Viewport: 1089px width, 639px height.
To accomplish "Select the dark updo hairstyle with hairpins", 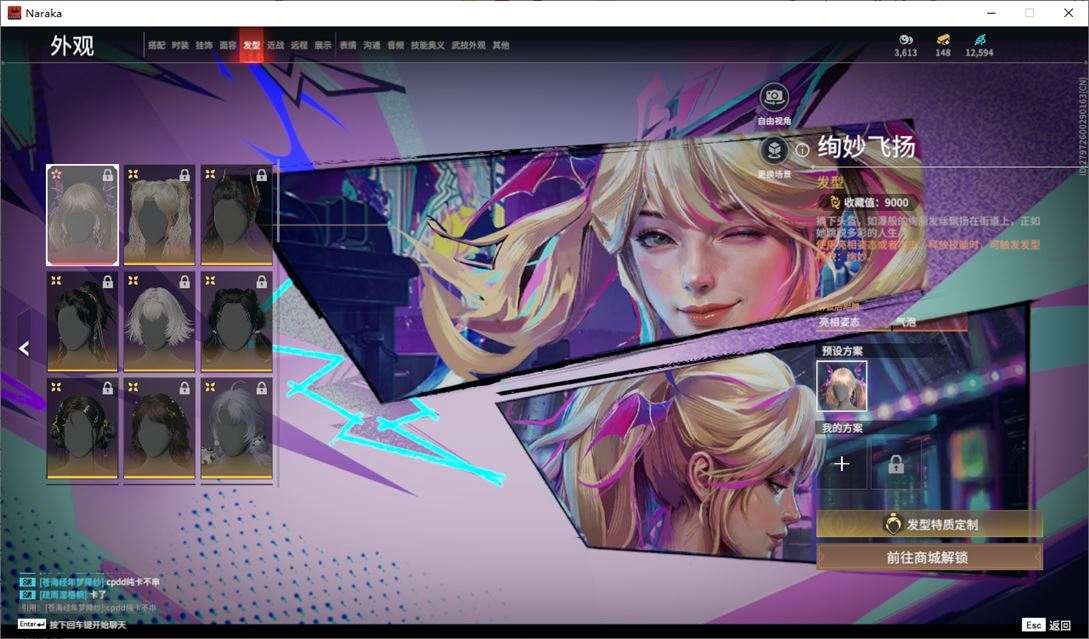I will [236, 215].
